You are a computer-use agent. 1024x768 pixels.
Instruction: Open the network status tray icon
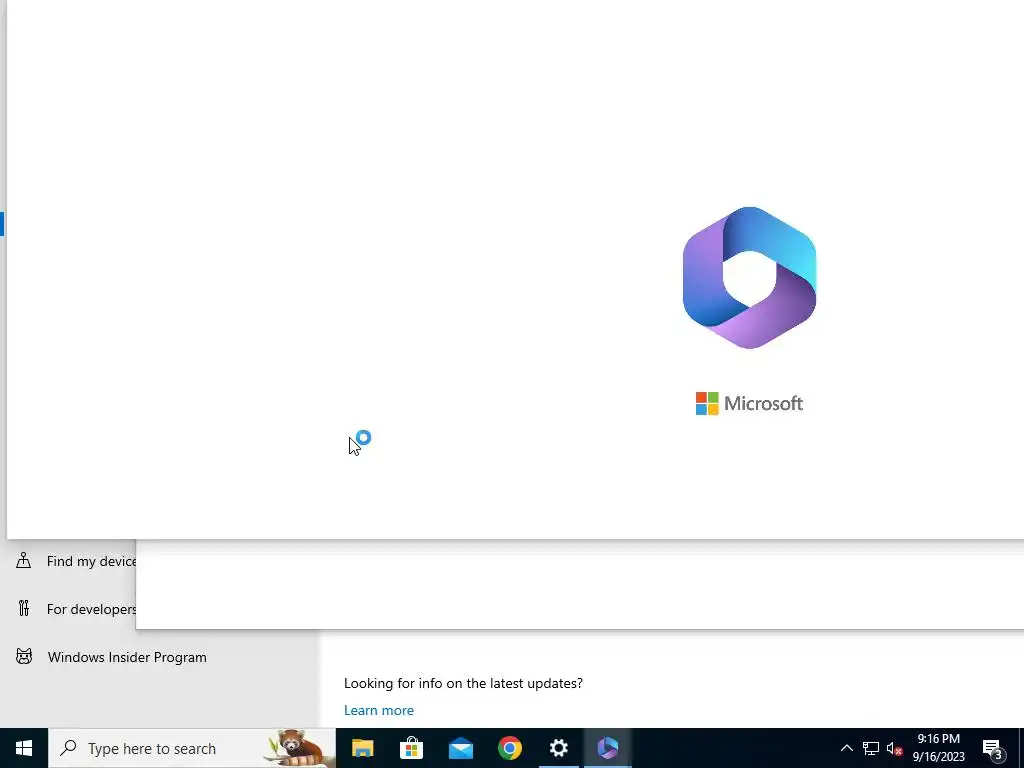tap(871, 748)
